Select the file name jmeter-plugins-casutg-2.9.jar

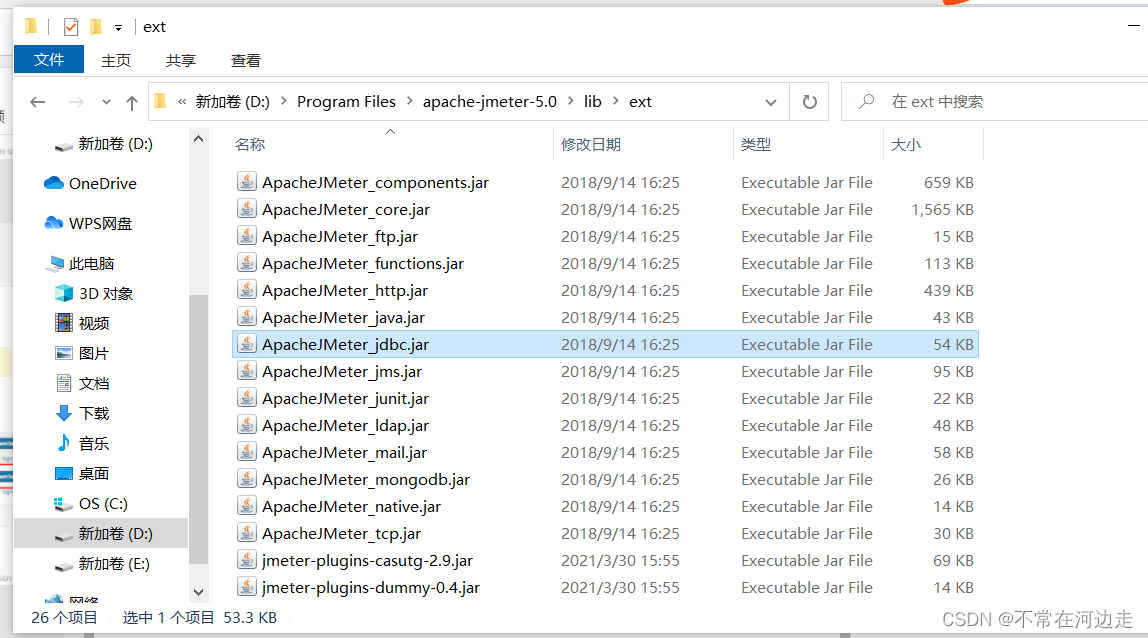point(368,561)
